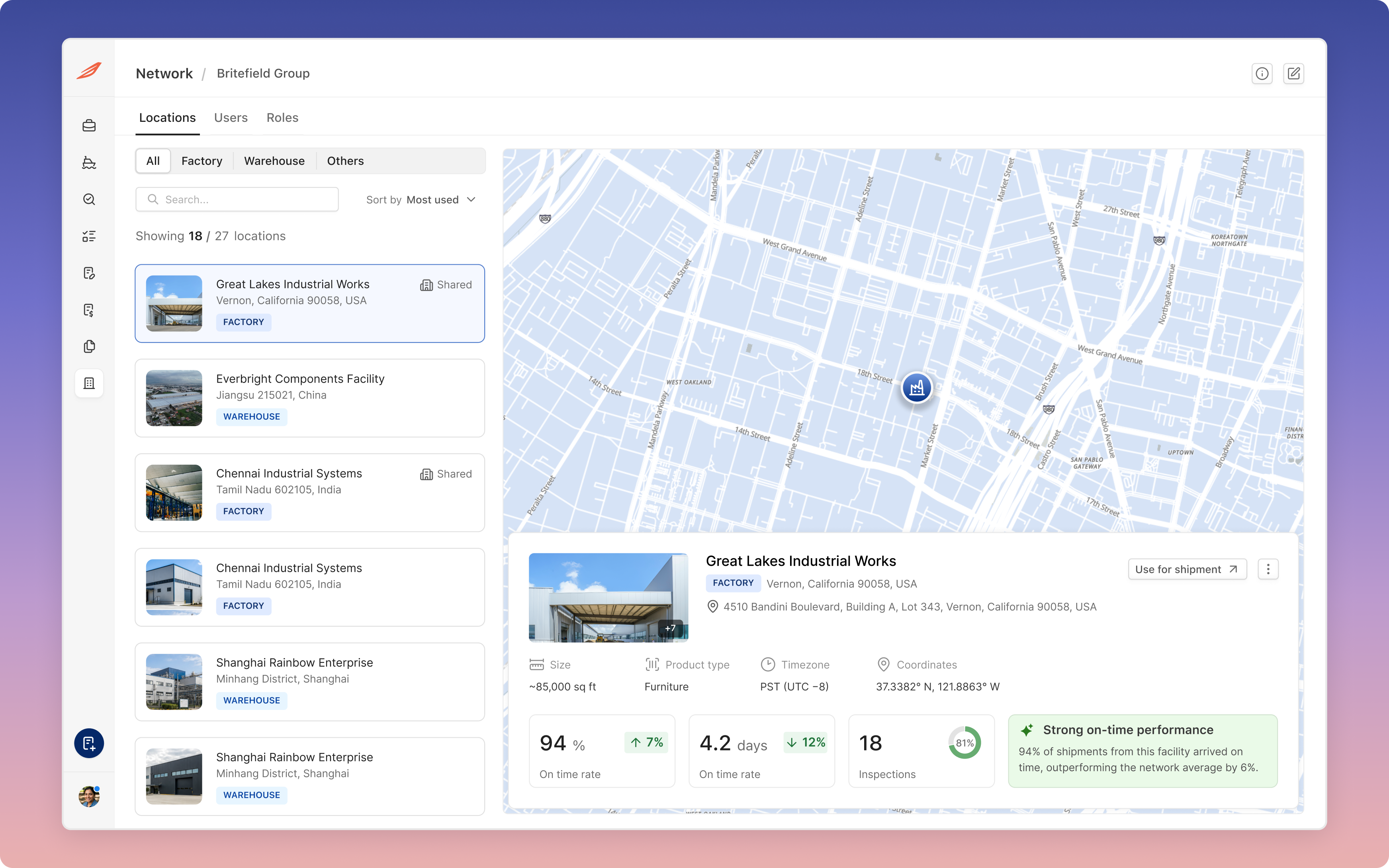Image resolution: width=1389 pixels, height=868 pixels.
Task: Click the Furniture product type value
Action: coord(666,686)
